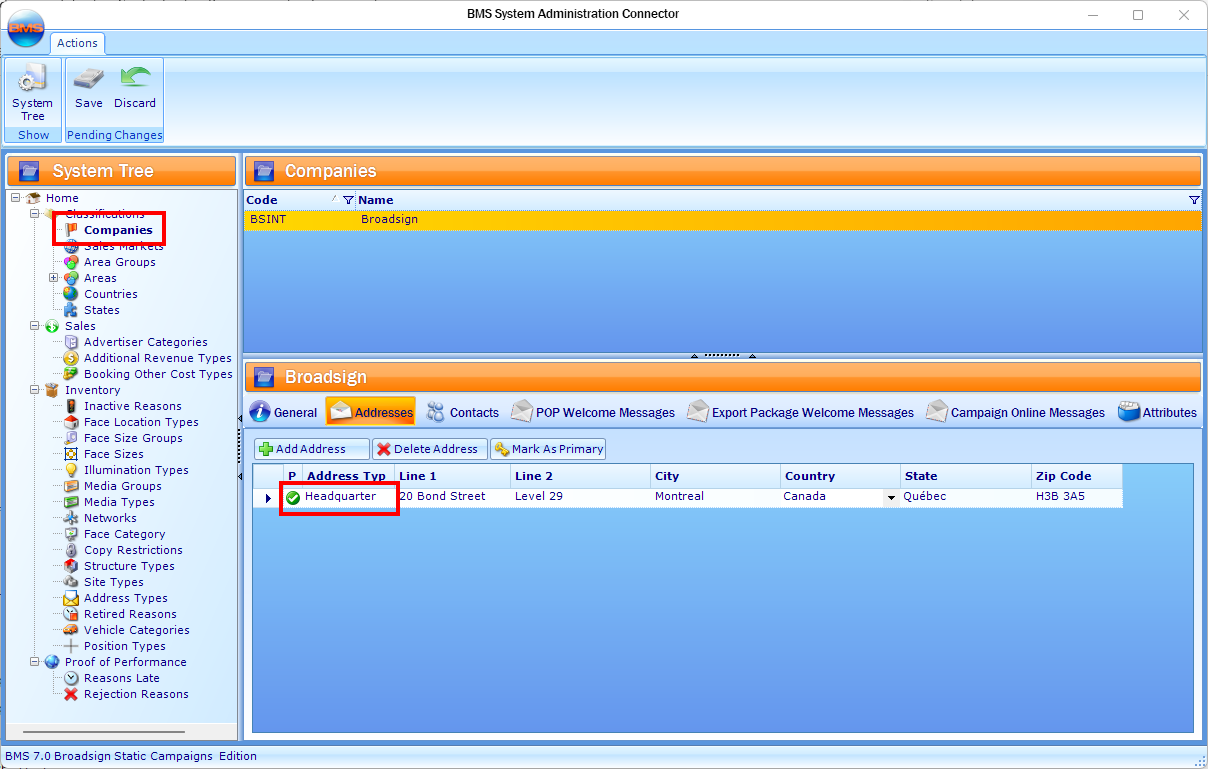
Task: Select Face Sizes node
Action: [114, 454]
